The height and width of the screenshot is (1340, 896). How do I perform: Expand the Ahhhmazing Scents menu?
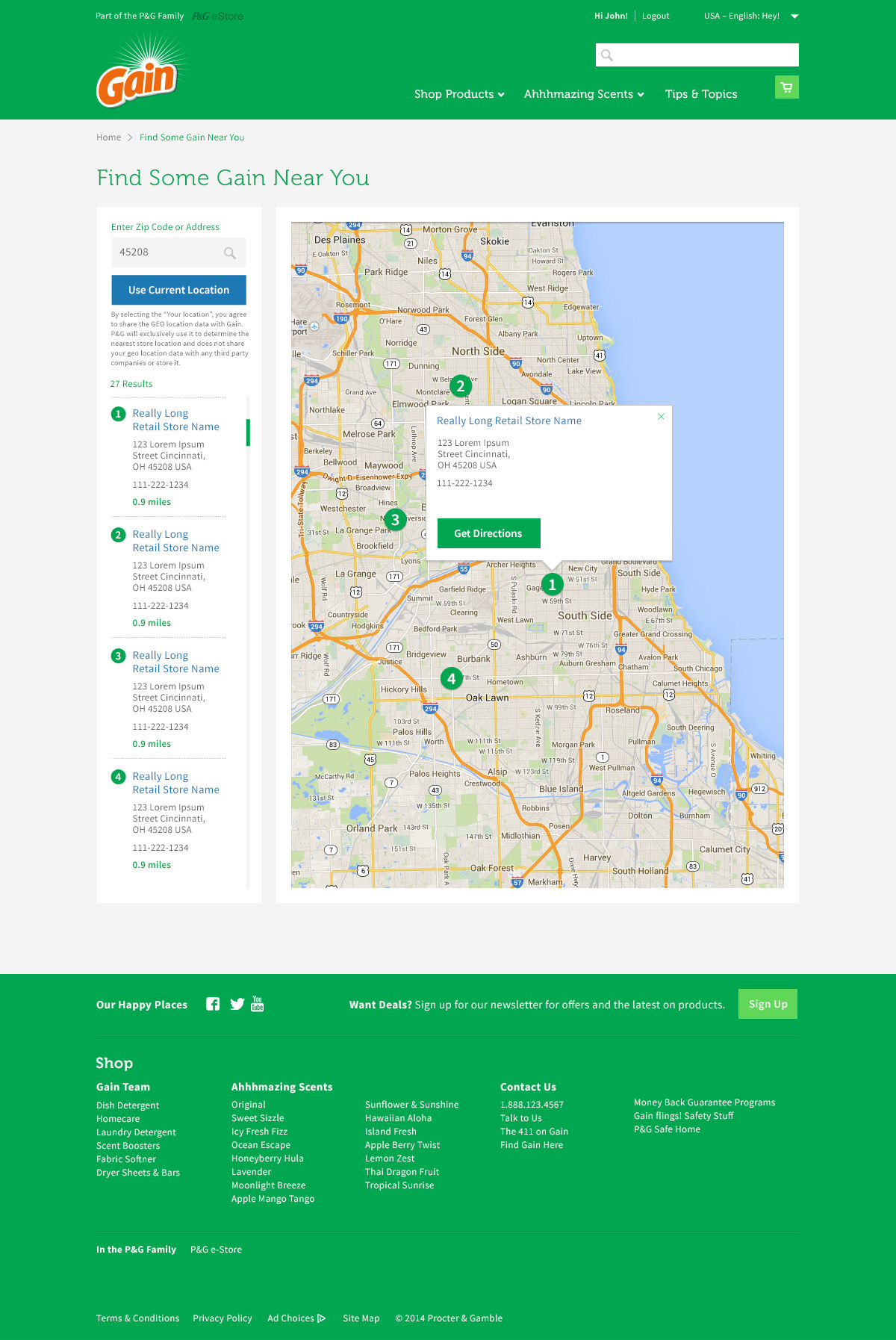[x=584, y=94]
